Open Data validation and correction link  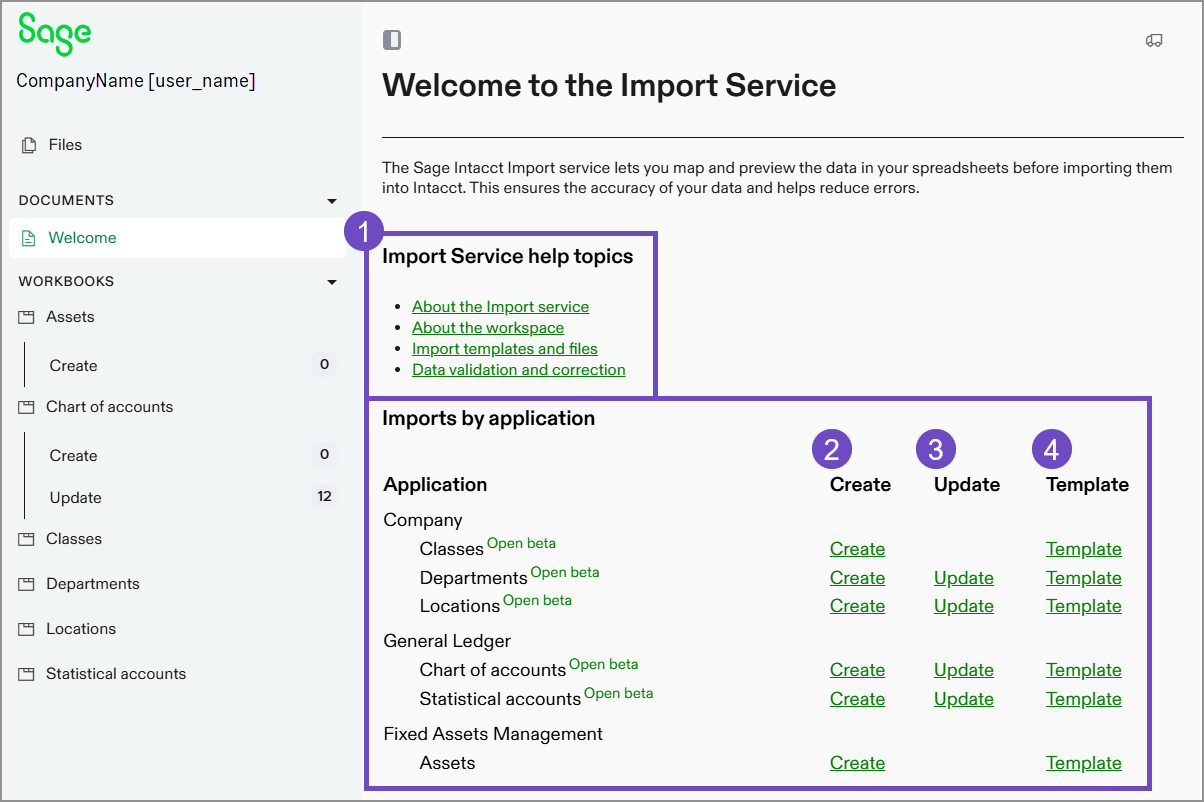(518, 370)
